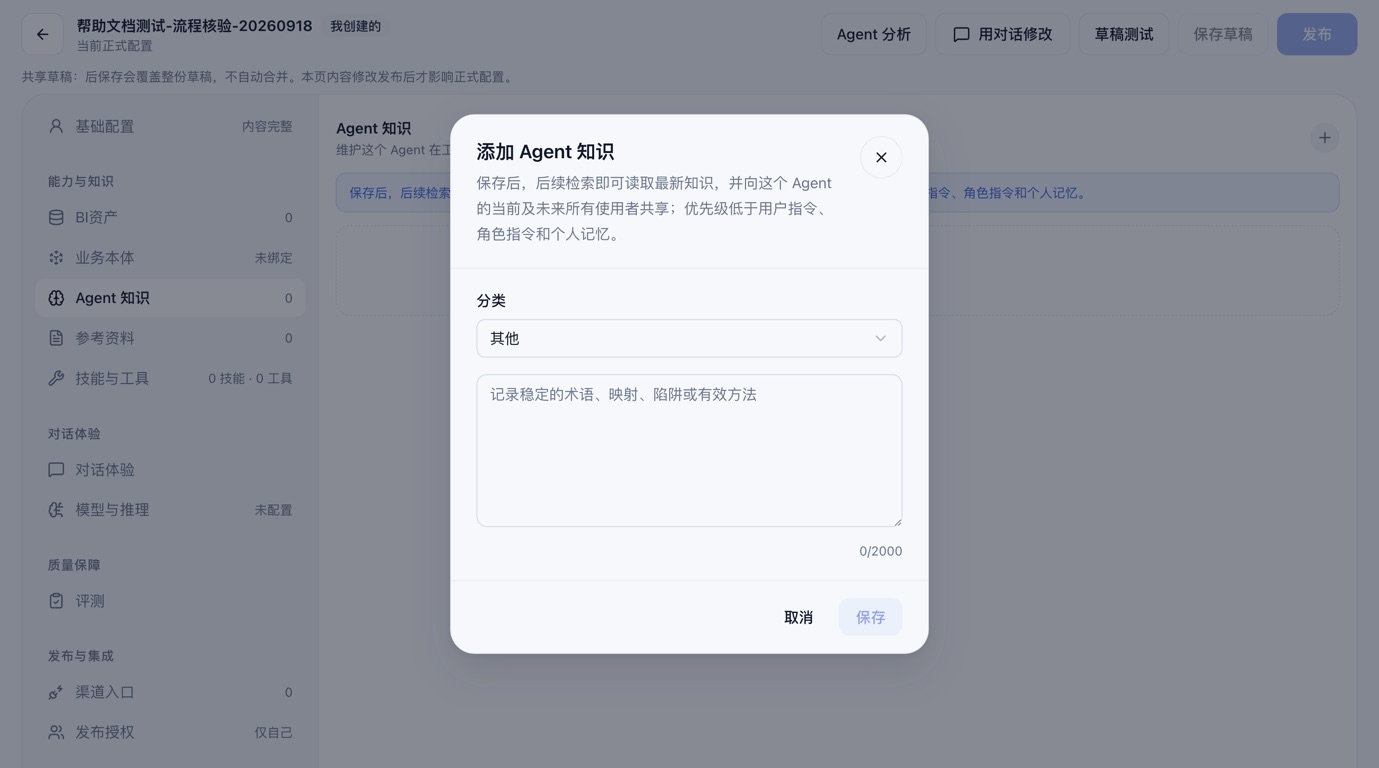This screenshot has height=768, width=1379.
Task: Click the 对话体验 chat bubble icon
Action: pyautogui.click(x=56, y=469)
